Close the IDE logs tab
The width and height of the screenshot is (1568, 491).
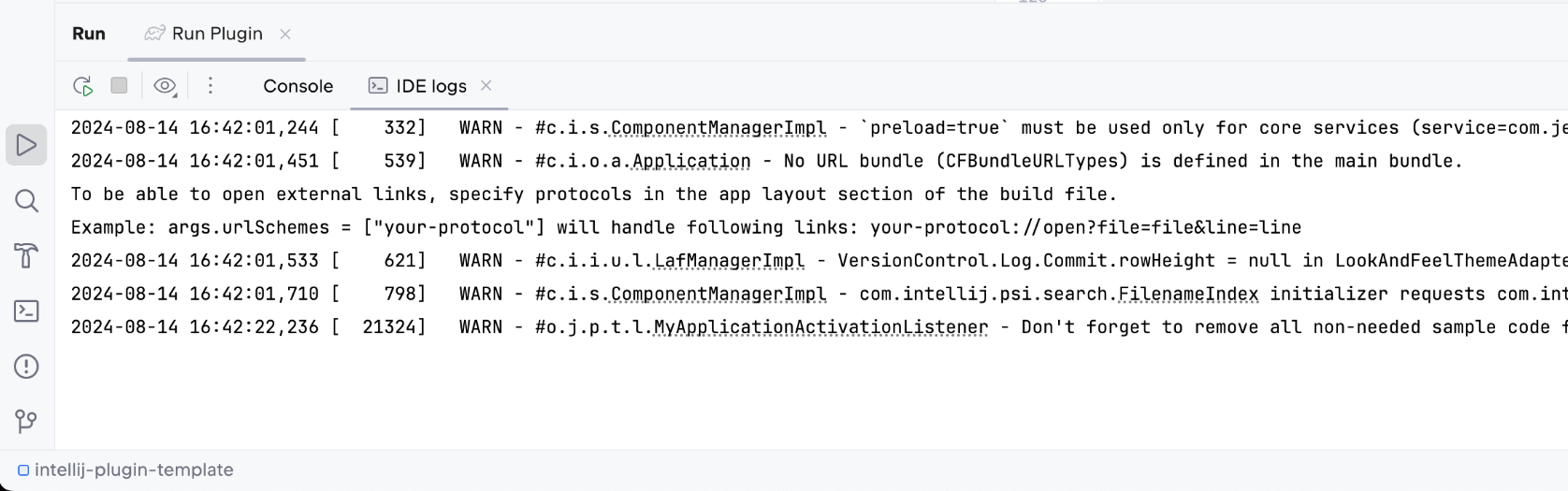click(x=486, y=85)
